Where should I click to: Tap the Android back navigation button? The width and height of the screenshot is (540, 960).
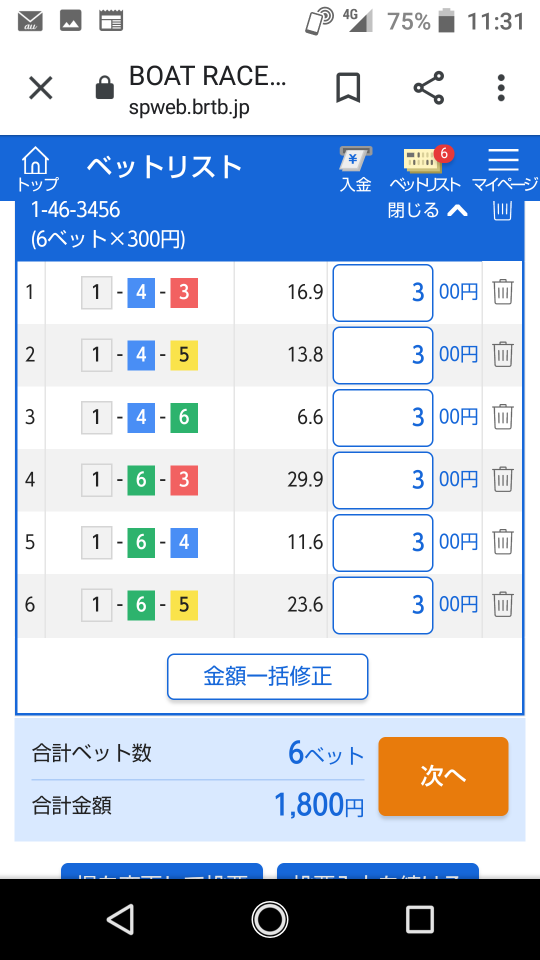point(120,919)
